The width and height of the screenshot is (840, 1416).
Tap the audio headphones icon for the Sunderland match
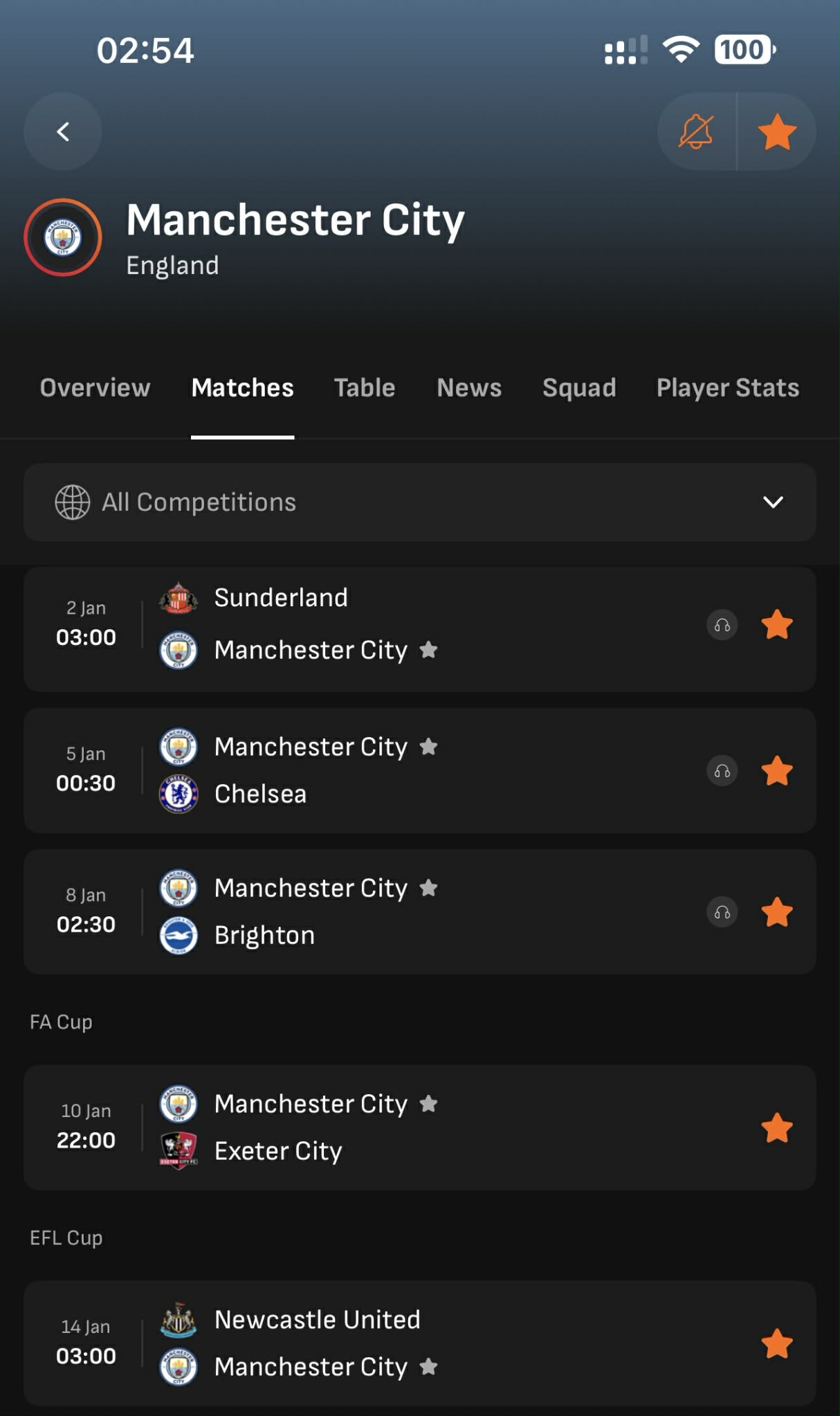[722, 625]
